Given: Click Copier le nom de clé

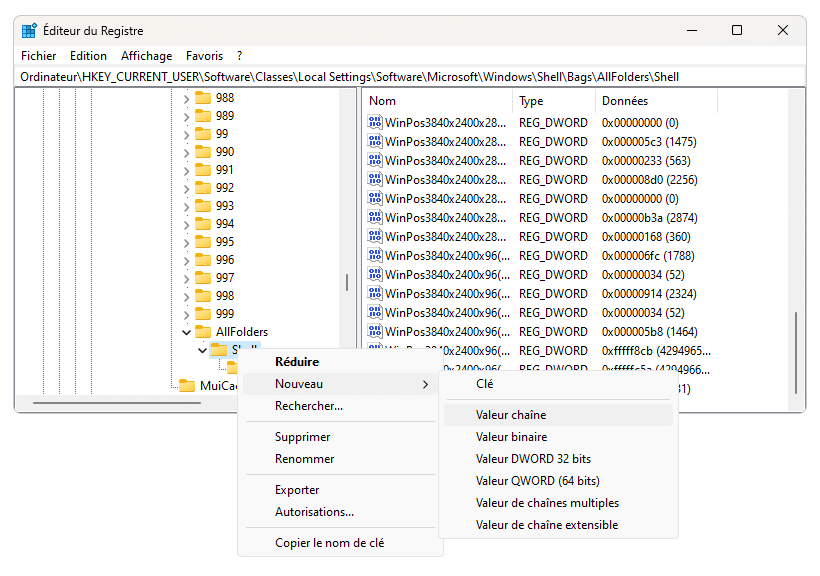Looking at the screenshot, I should pyautogui.click(x=329, y=543).
